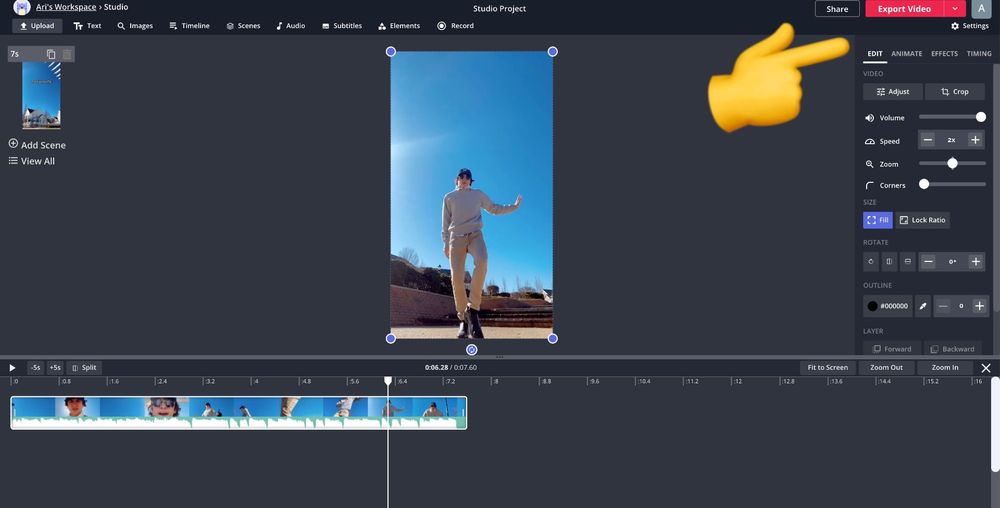Open the Scenes tool
Screen dimensions: 1000x508
click(x=243, y=25)
